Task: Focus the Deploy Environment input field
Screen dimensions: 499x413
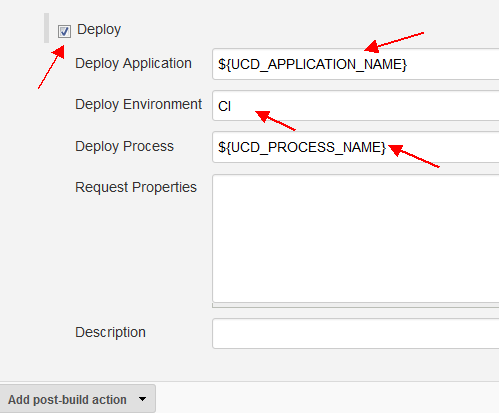Action: click(356, 106)
